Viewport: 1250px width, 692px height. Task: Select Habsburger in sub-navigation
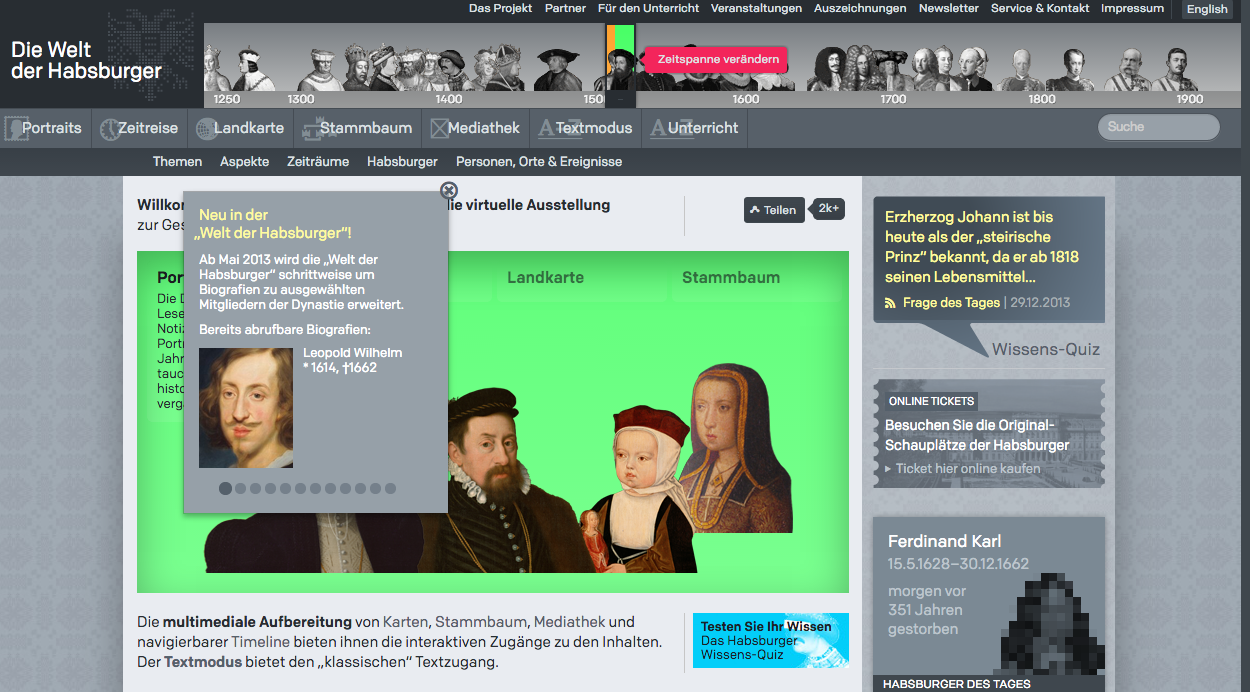coord(402,161)
